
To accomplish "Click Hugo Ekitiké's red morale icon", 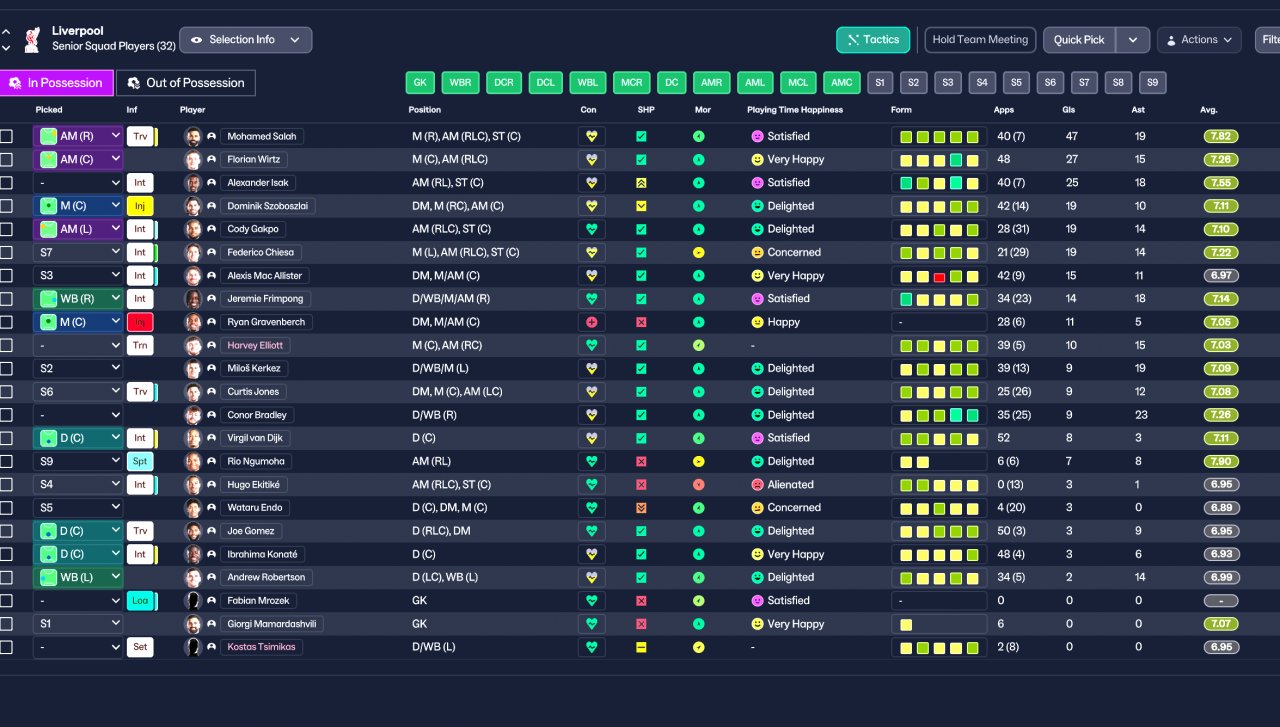I will (698, 484).
